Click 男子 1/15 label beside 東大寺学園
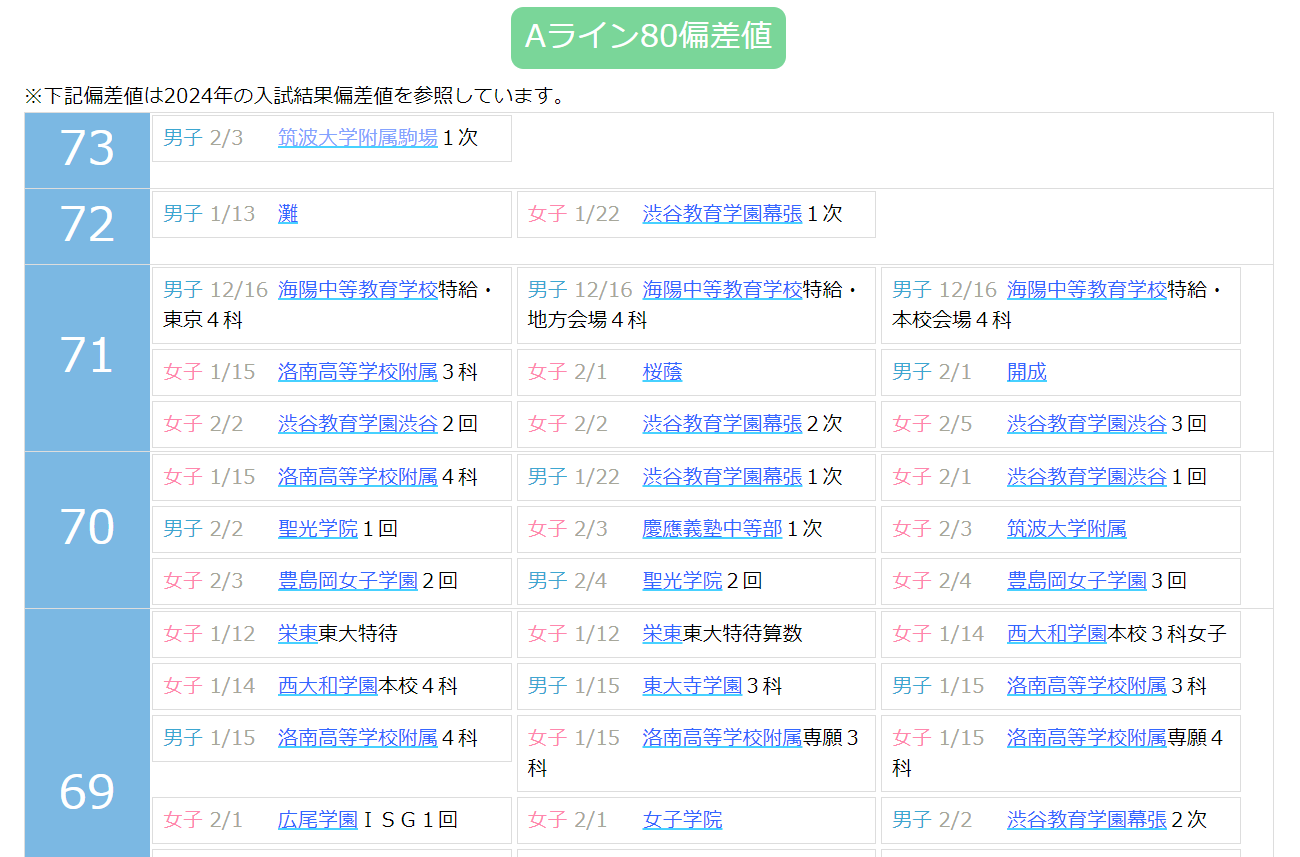Screen dimensions: 1300x857 coord(574,686)
